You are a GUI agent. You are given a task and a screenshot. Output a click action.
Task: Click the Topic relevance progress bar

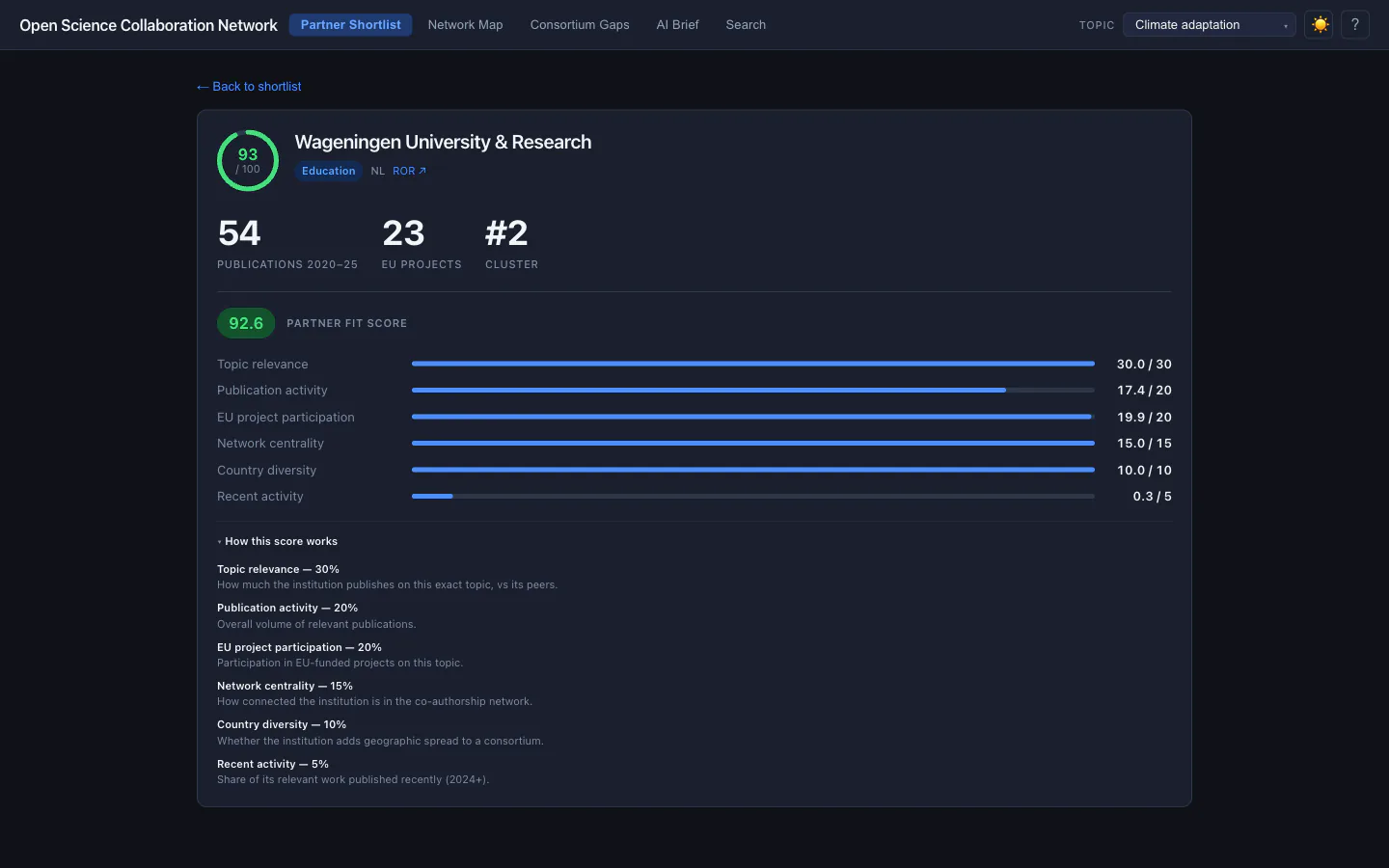(x=753, y=364)
